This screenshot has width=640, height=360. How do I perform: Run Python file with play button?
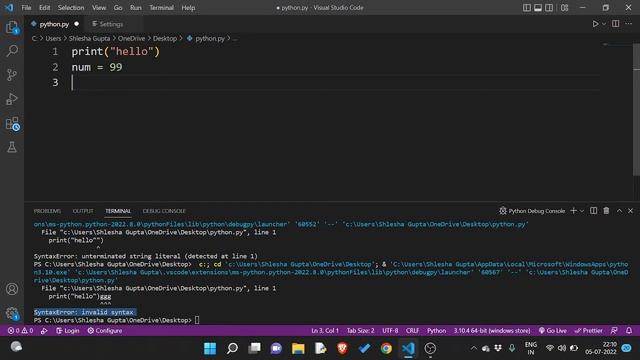tap(596, 24)
